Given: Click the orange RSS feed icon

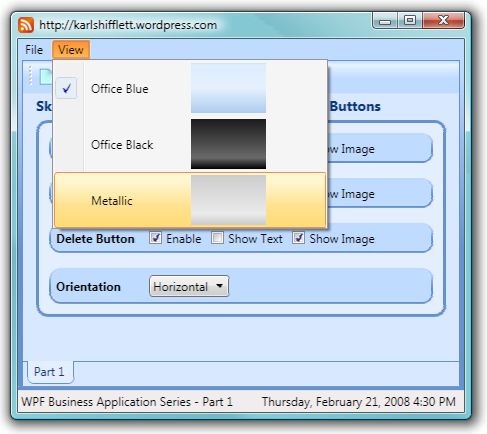Looking at the screenshot, I should click(26, 25).
